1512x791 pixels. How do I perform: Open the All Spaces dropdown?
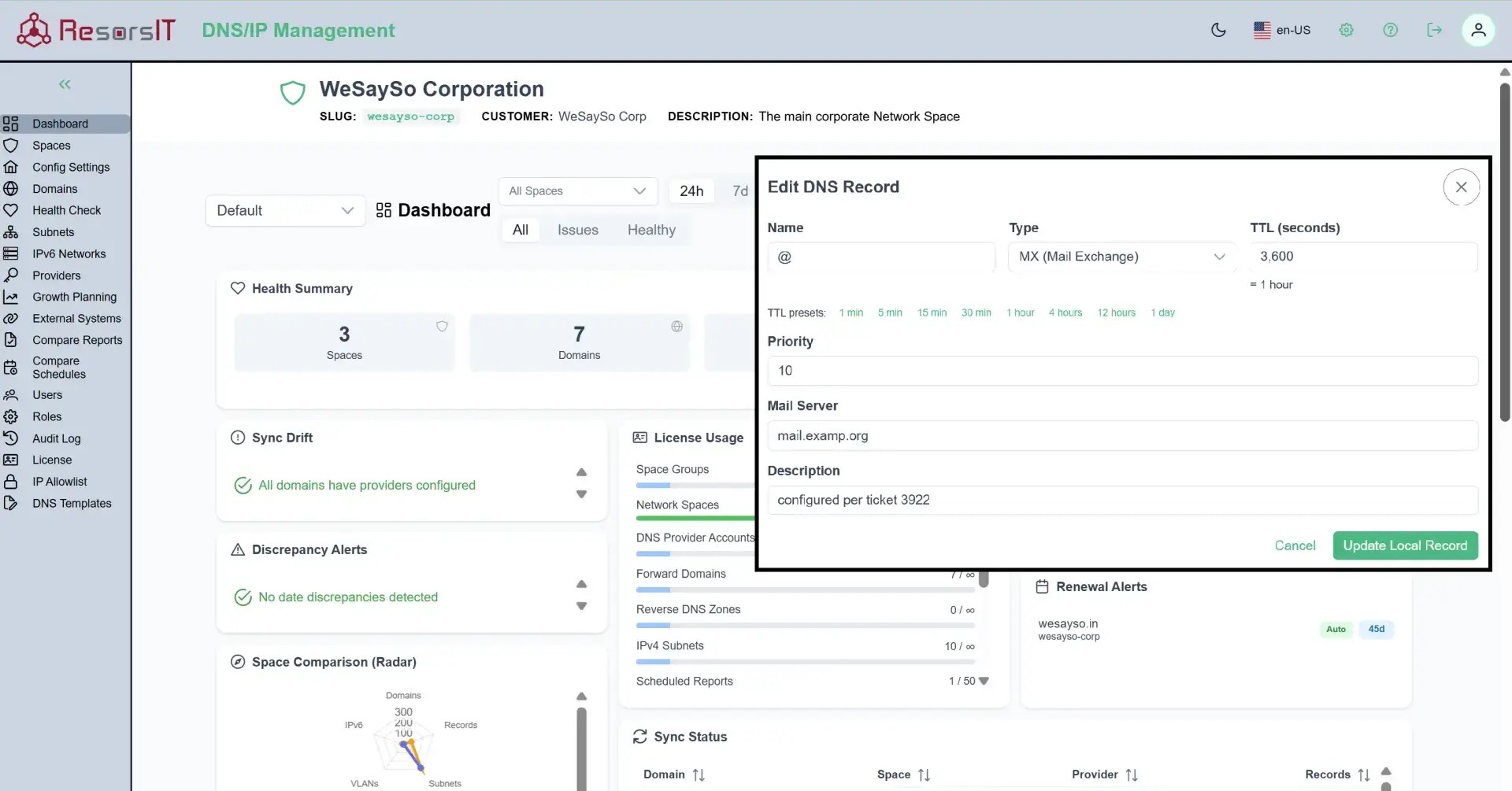pyautogui.click(x=577, y=191)
